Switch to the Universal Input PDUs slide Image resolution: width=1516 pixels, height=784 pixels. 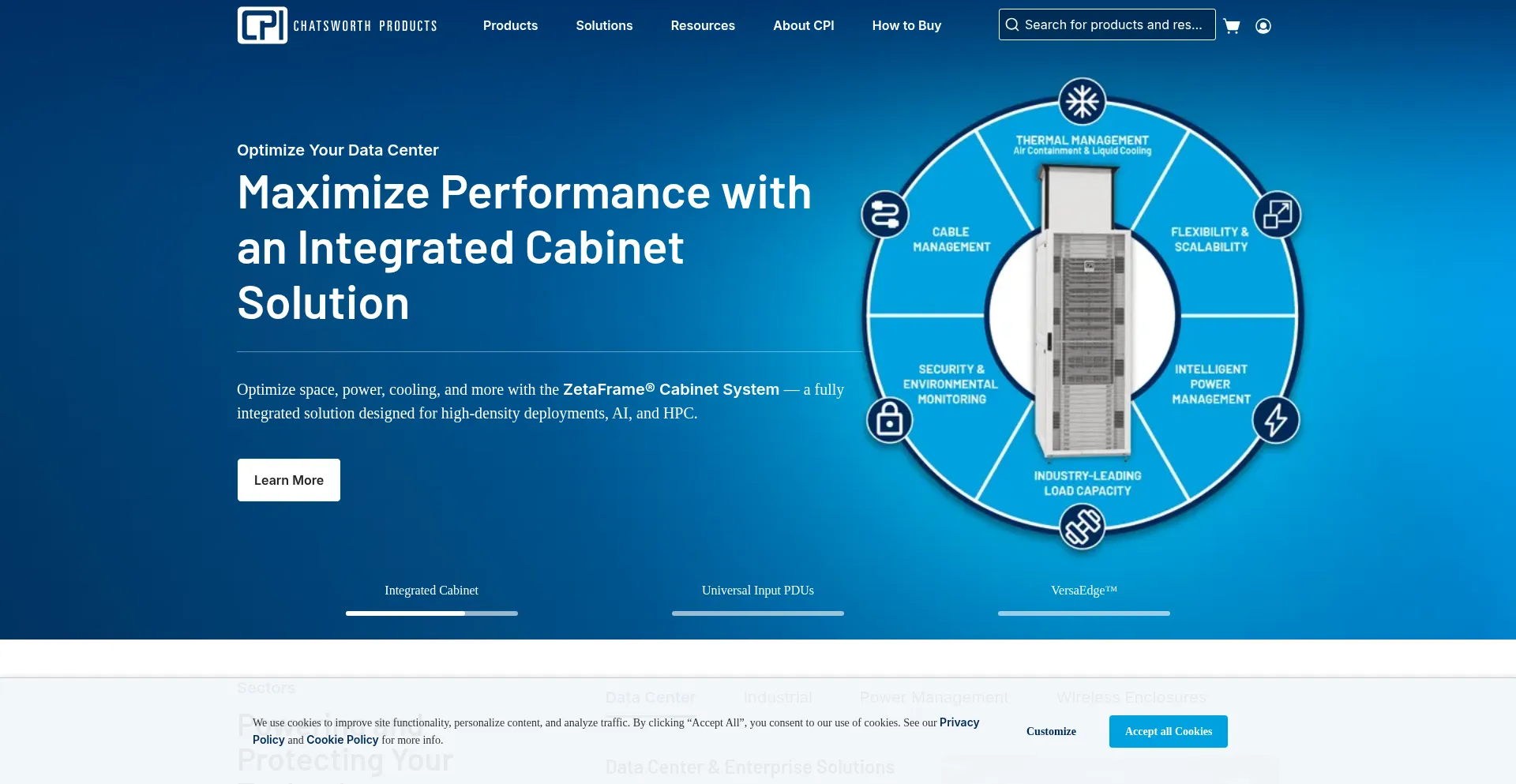758,591
